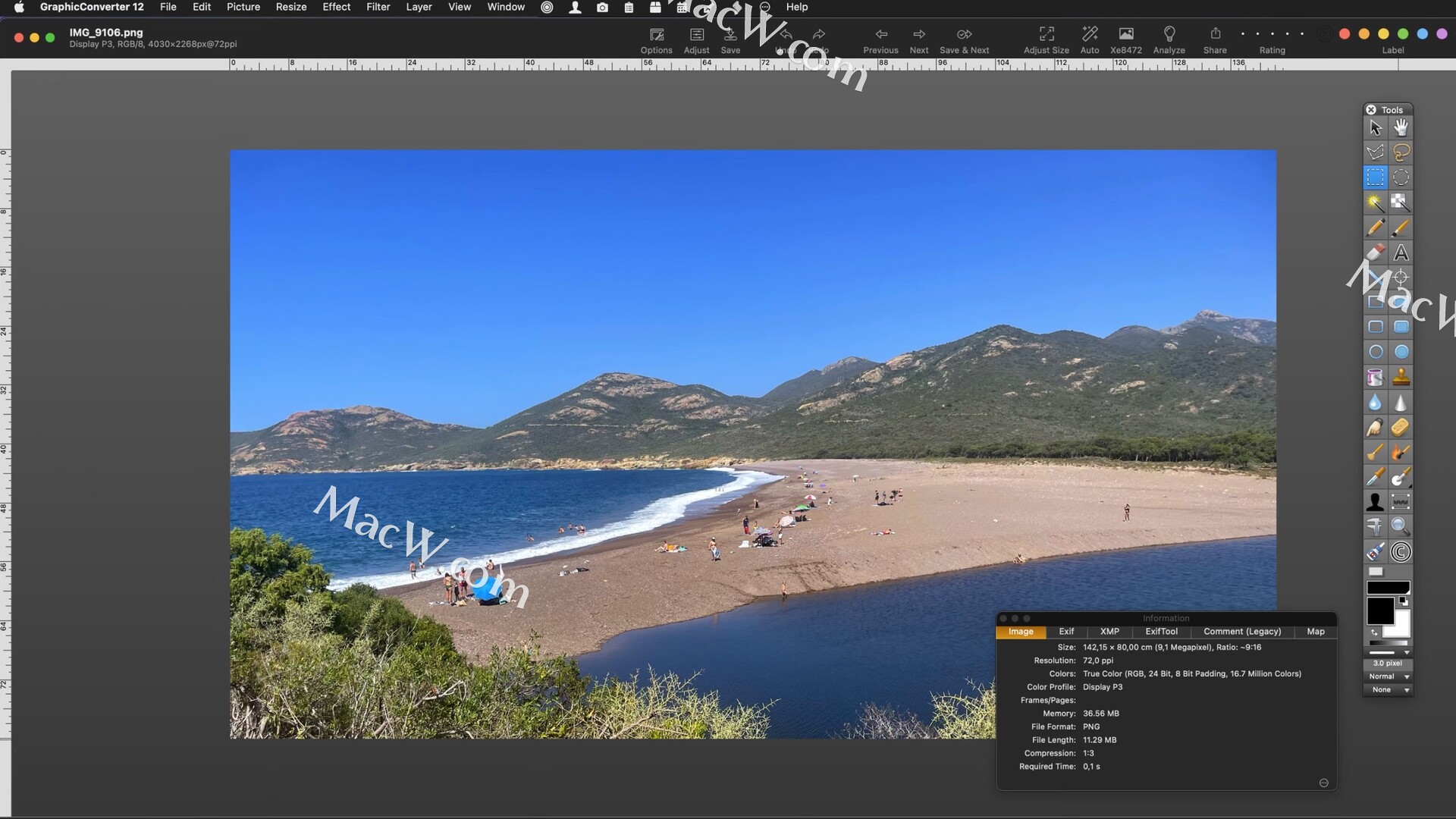Open the line width dropdown

point(1388,652)
